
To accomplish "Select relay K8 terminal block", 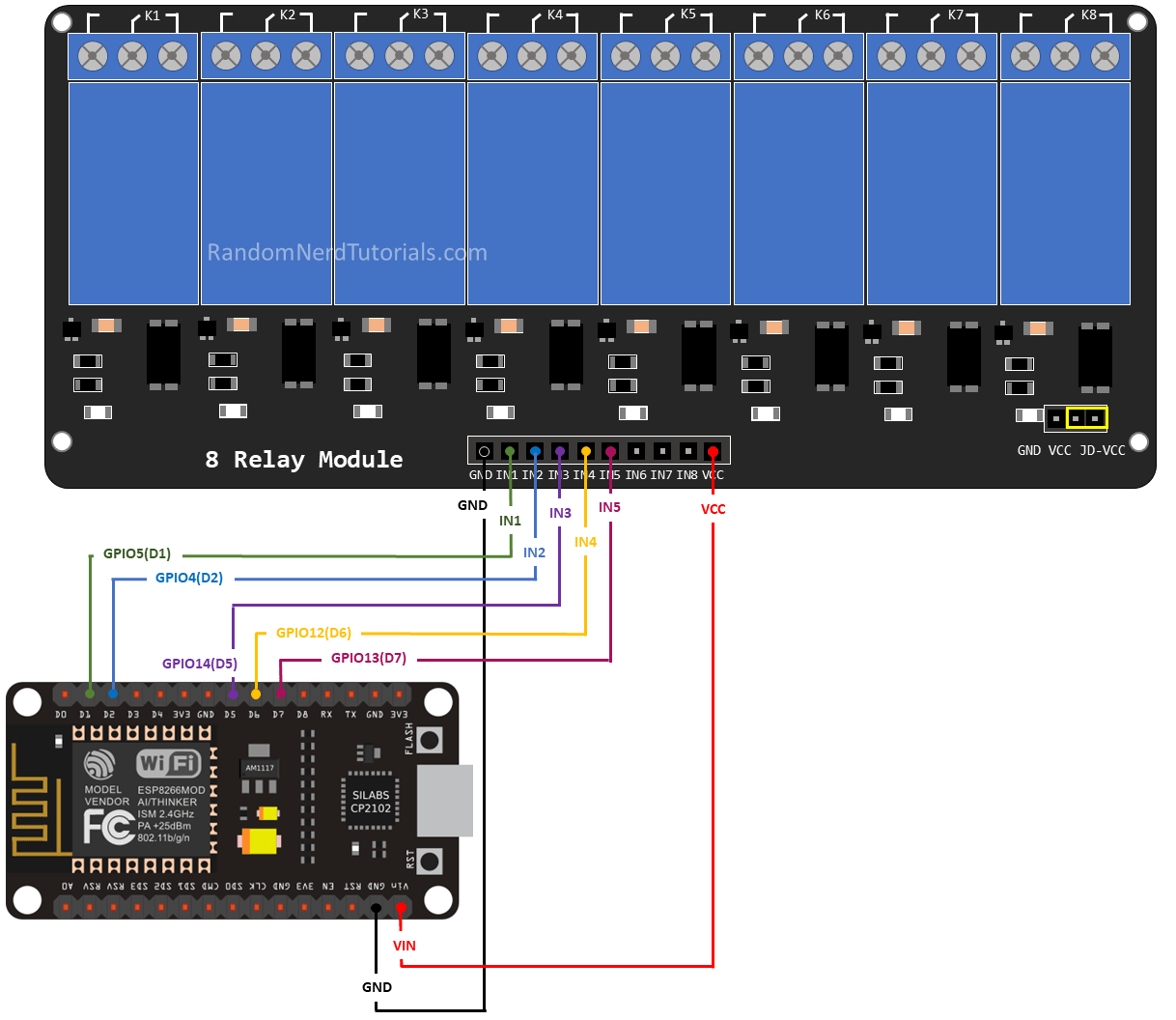I will coord(1065,56).
